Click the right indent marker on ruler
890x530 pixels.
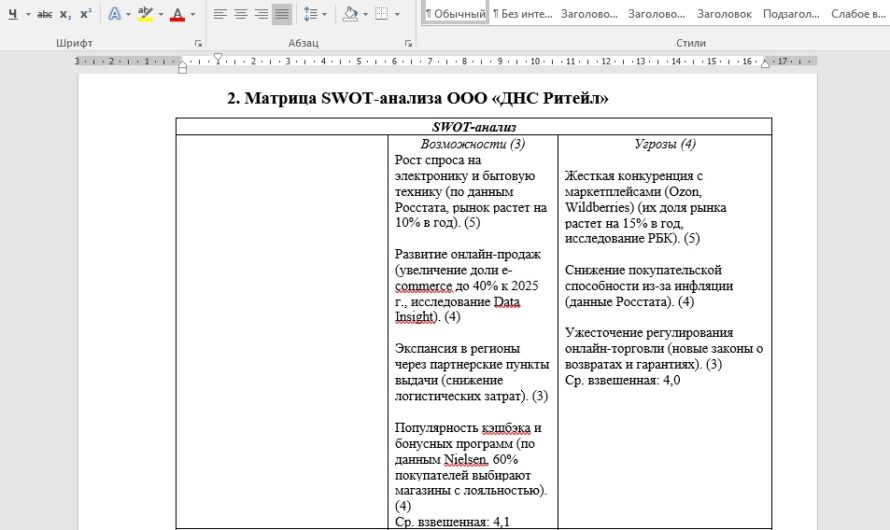click(x=765, y=64)
